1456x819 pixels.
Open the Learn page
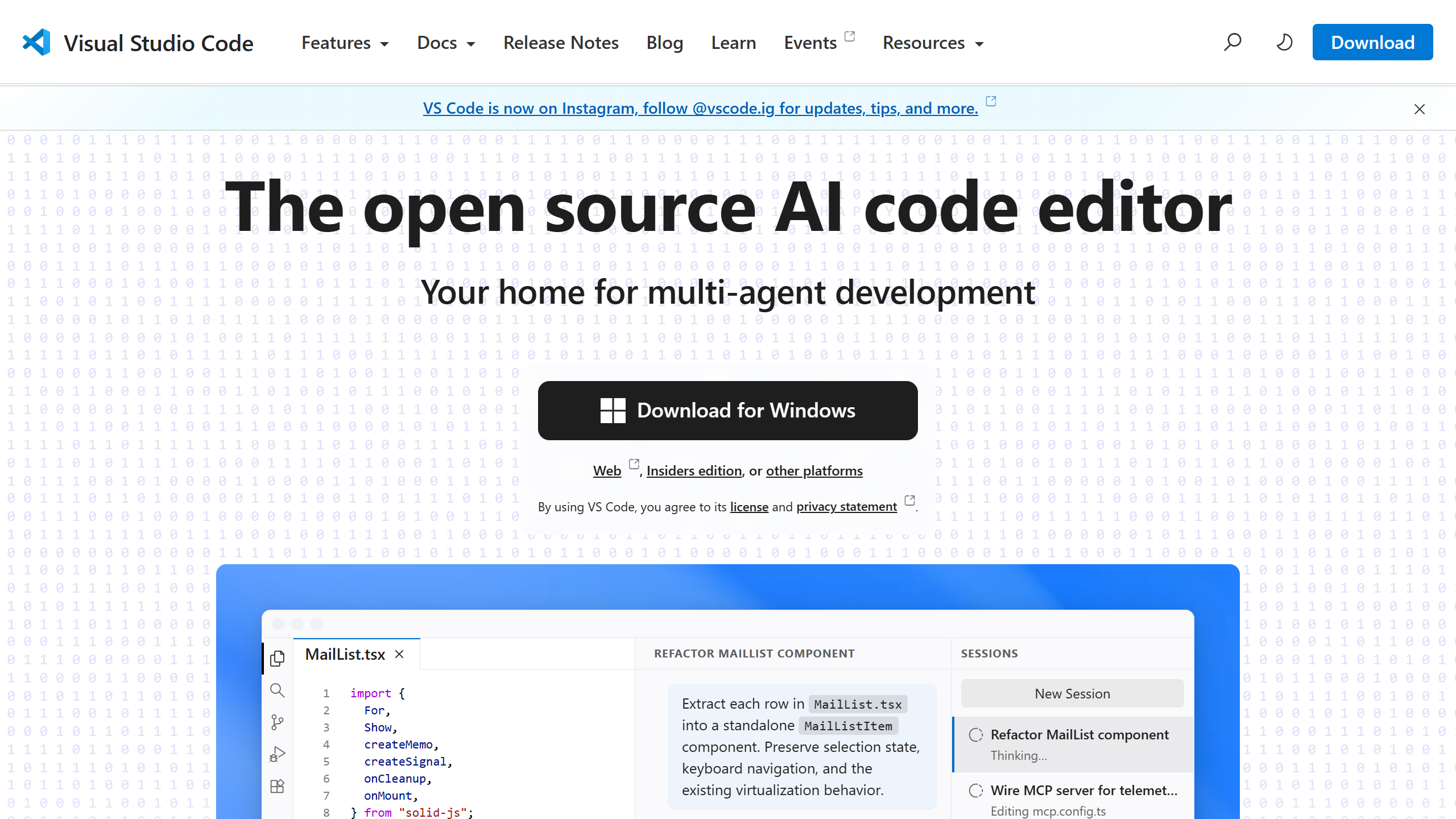point(734,43)
